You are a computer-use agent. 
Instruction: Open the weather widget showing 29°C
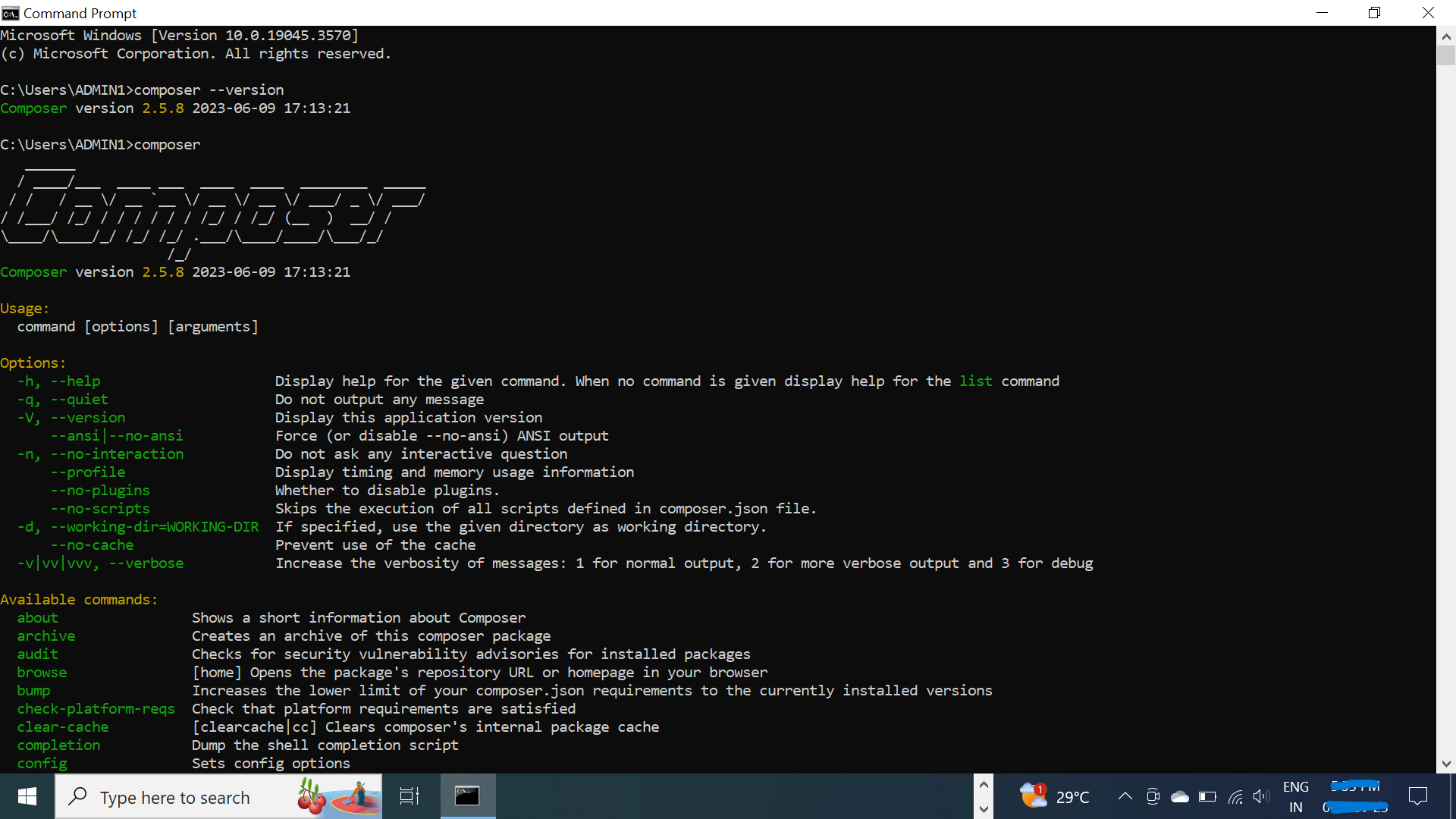click(1056, 796)
